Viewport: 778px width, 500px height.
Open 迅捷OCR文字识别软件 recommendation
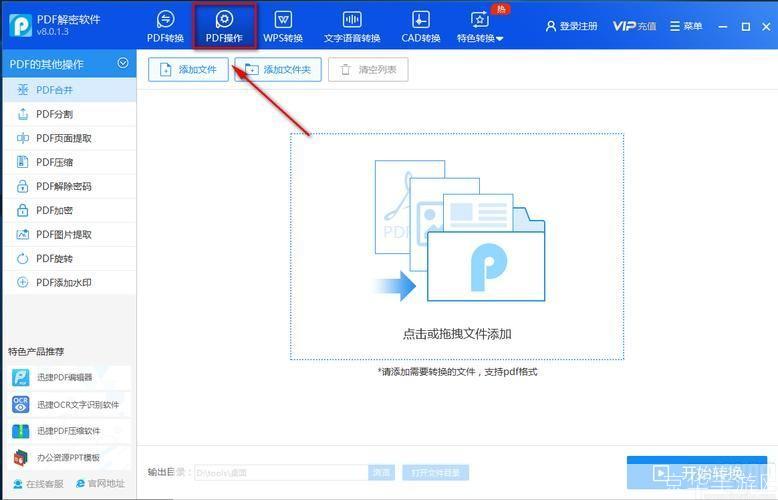(x=69, y=404)
